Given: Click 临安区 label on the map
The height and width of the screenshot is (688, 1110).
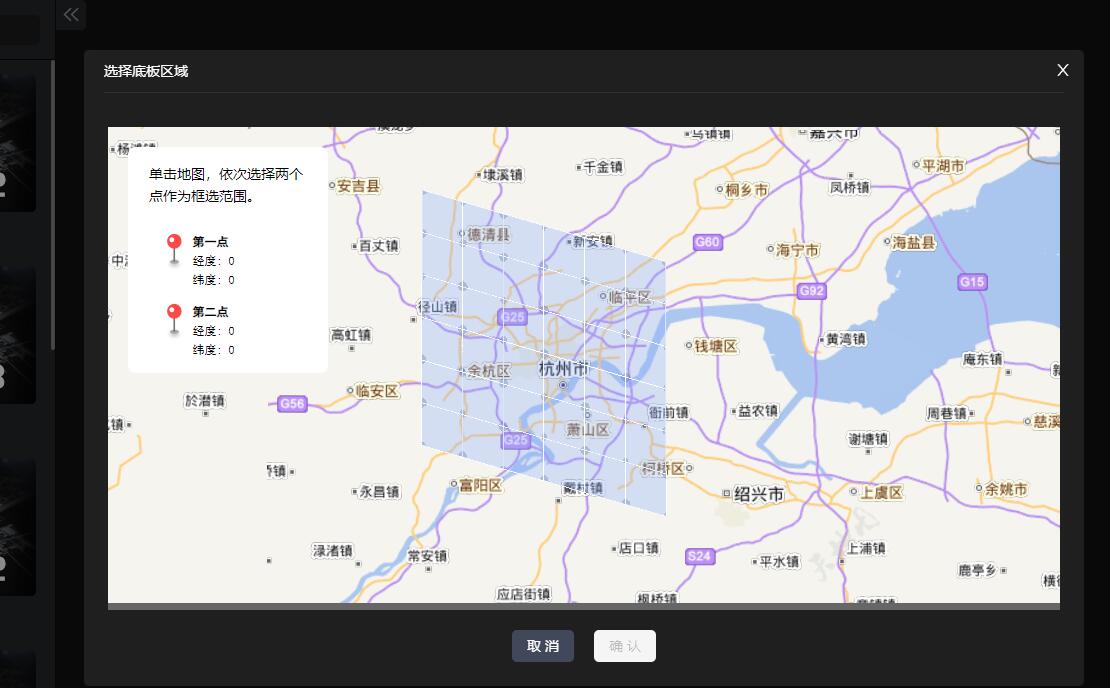Looking at the screenshot, I should pos(377,391).
